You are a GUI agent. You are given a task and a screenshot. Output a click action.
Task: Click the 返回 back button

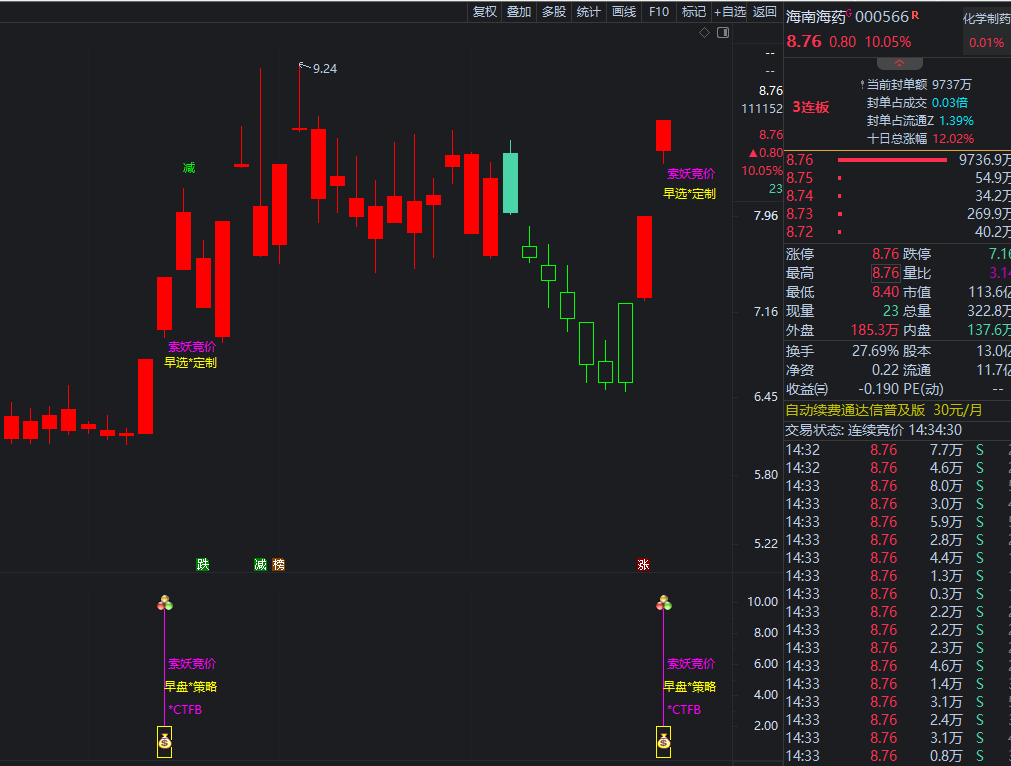(765, 12)
